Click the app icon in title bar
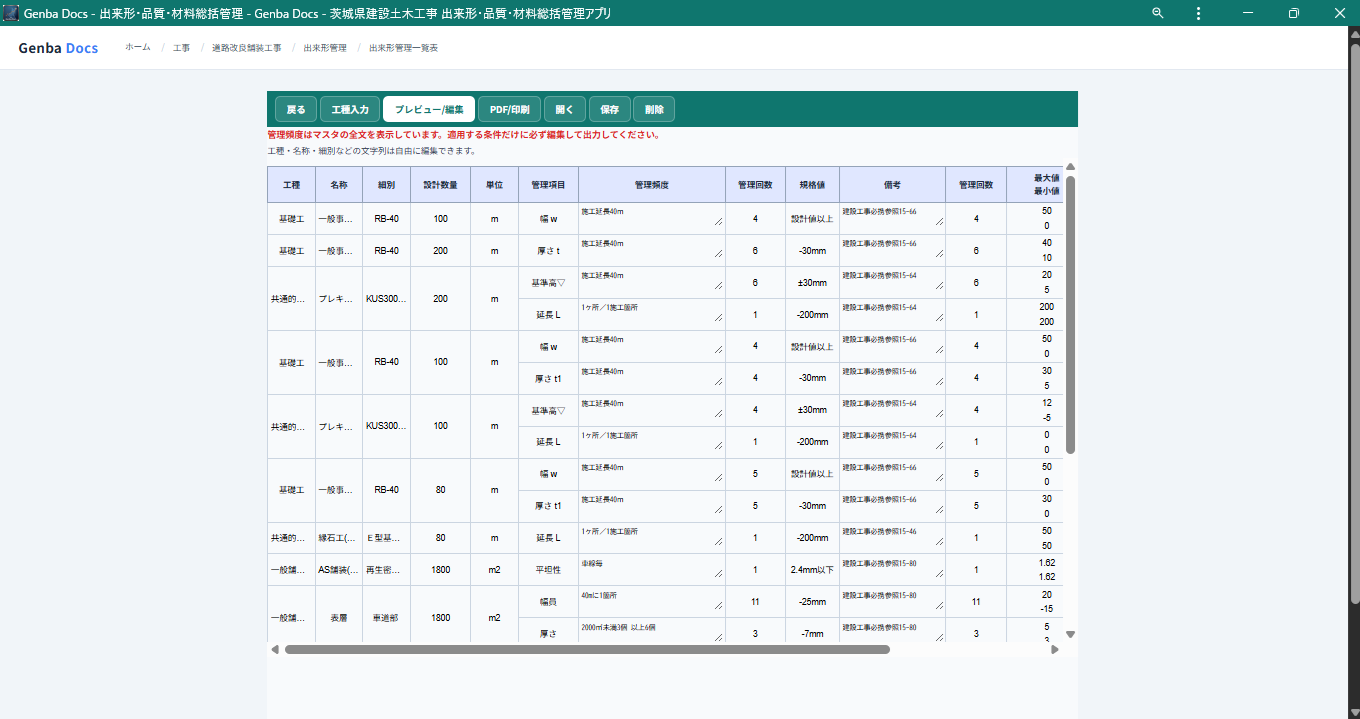1360x719 pixels. (12, 13)
